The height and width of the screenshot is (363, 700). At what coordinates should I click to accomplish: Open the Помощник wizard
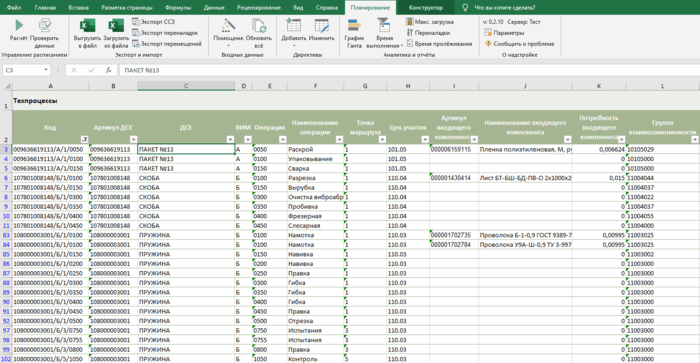[228, 33]
